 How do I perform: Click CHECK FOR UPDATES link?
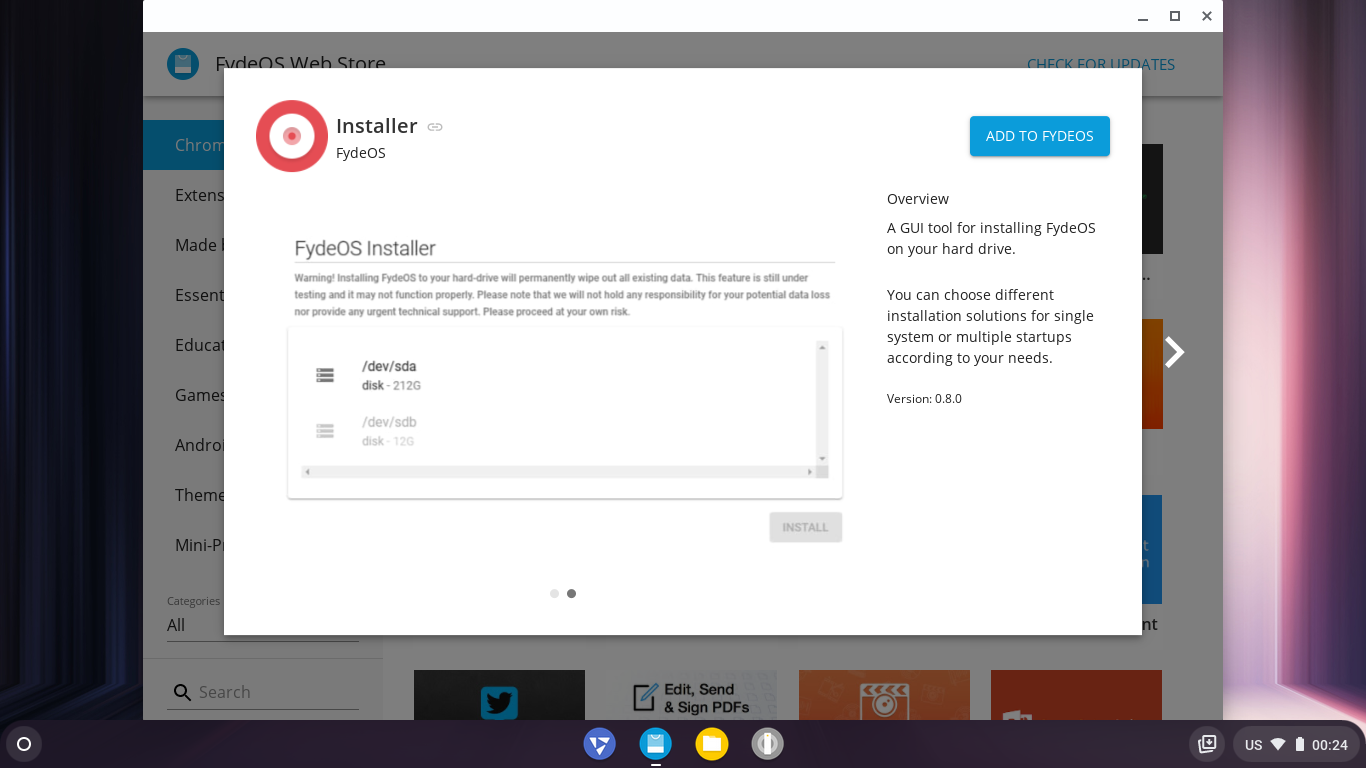point(1101,64)
